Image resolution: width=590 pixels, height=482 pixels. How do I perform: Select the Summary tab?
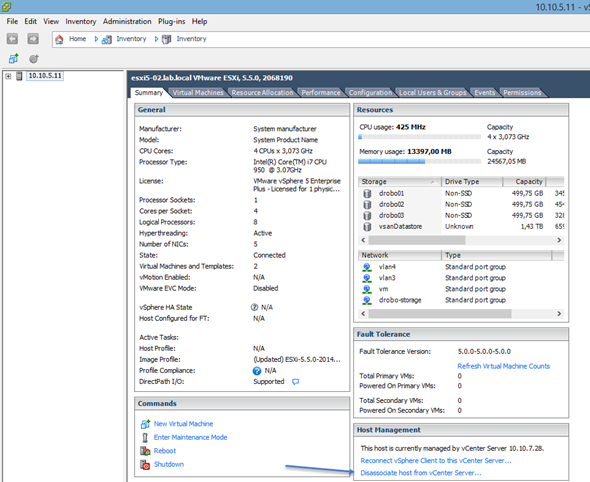click(149, 93)
